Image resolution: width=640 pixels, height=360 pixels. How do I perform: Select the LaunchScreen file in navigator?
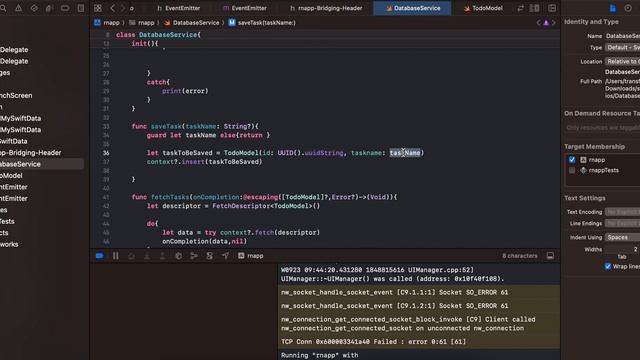(16, 96)
